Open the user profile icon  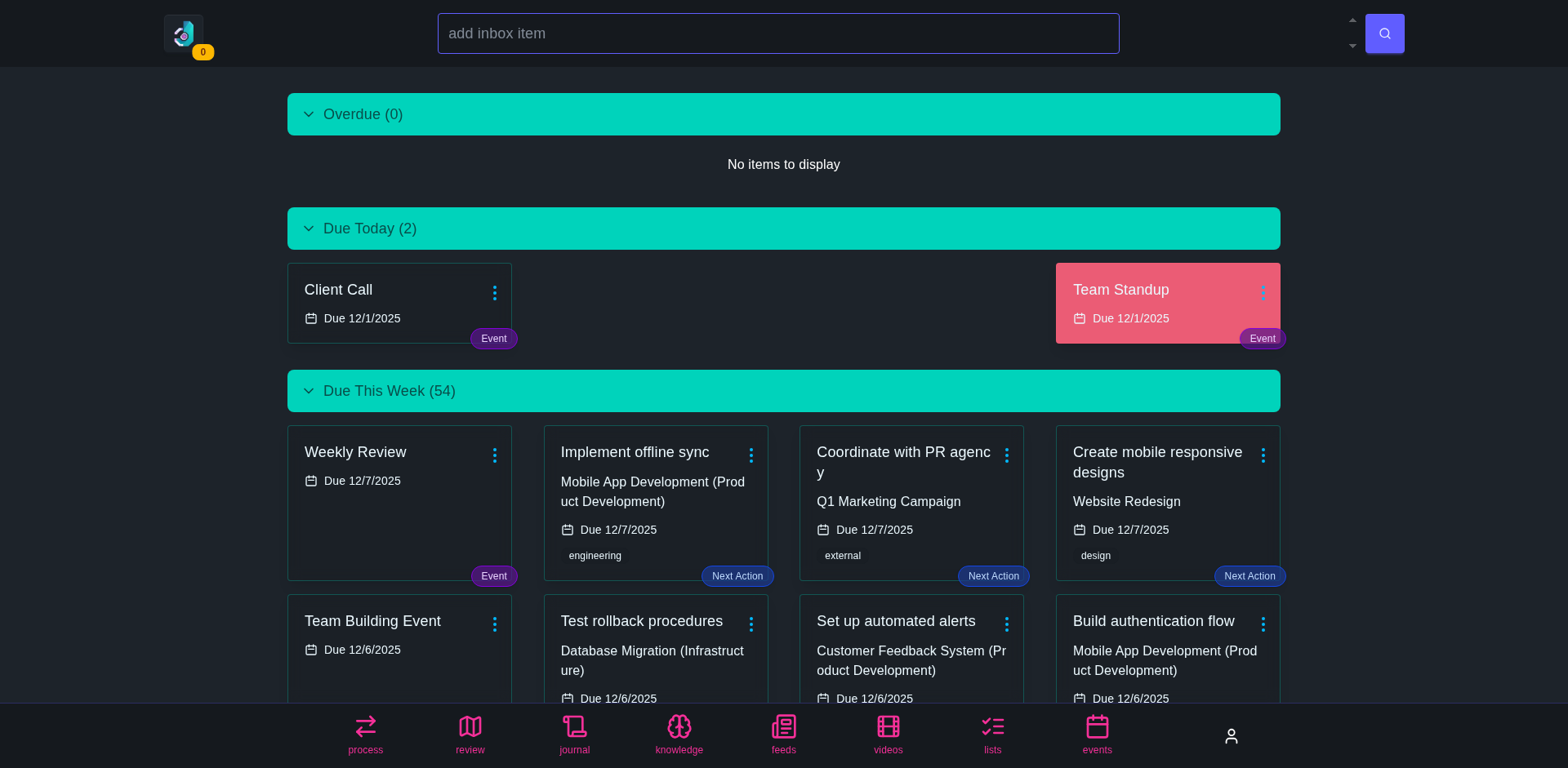click(x=1232, y=735)
